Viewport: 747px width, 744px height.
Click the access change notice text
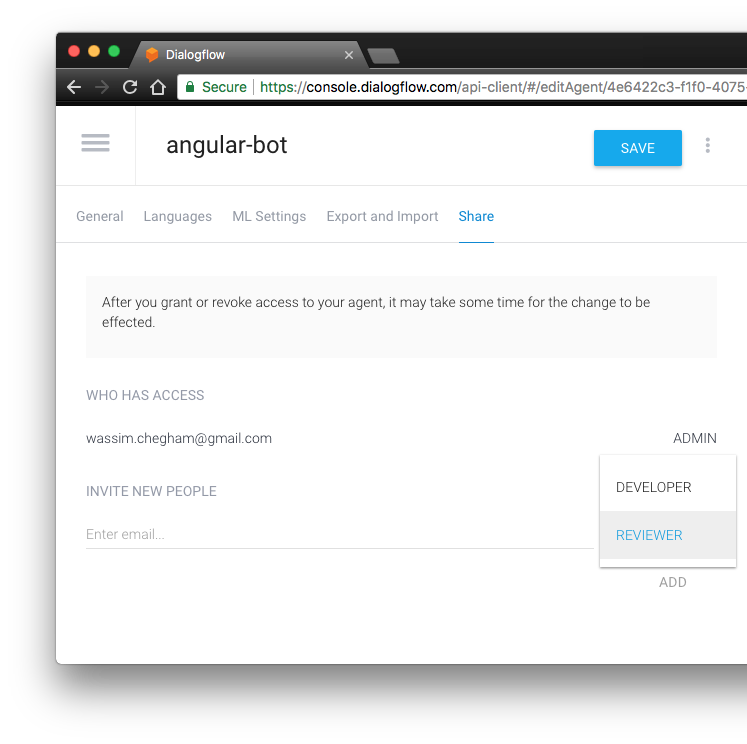tap(376, 312)
